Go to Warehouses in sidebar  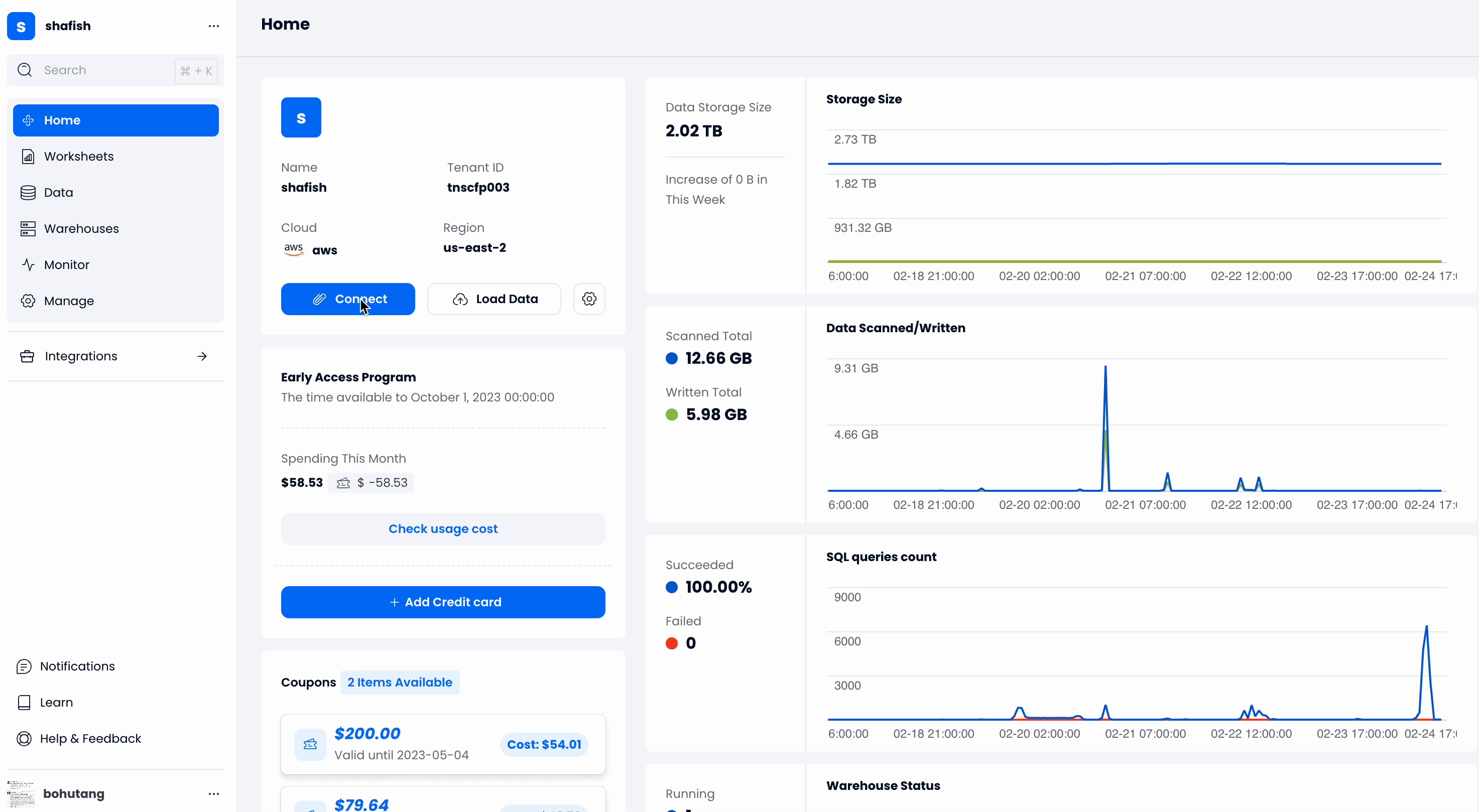(x=81, y=228)
